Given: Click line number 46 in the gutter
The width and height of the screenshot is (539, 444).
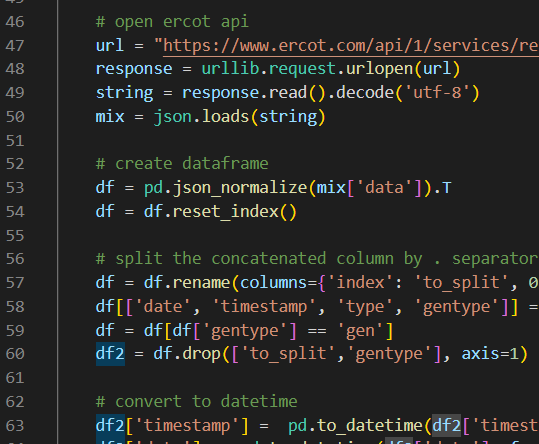Looking at the screenshot, I should tap(15, 22).
